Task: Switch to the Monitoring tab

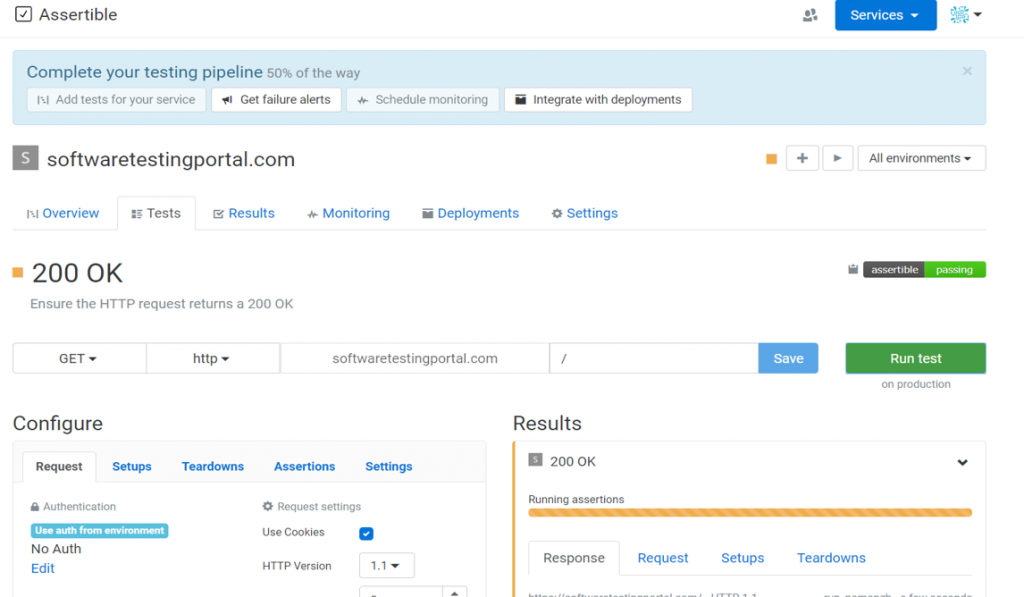Action: (348, 213)
